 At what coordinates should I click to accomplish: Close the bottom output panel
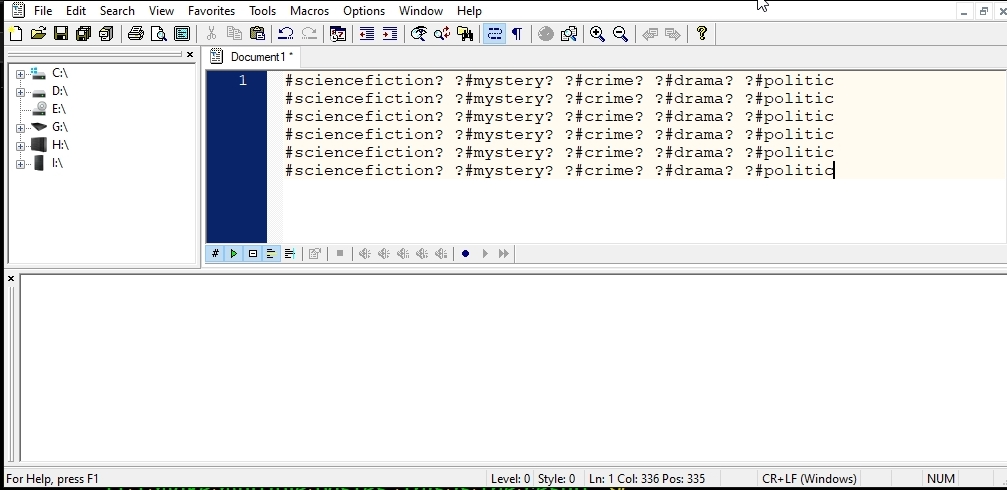[11, 278]
